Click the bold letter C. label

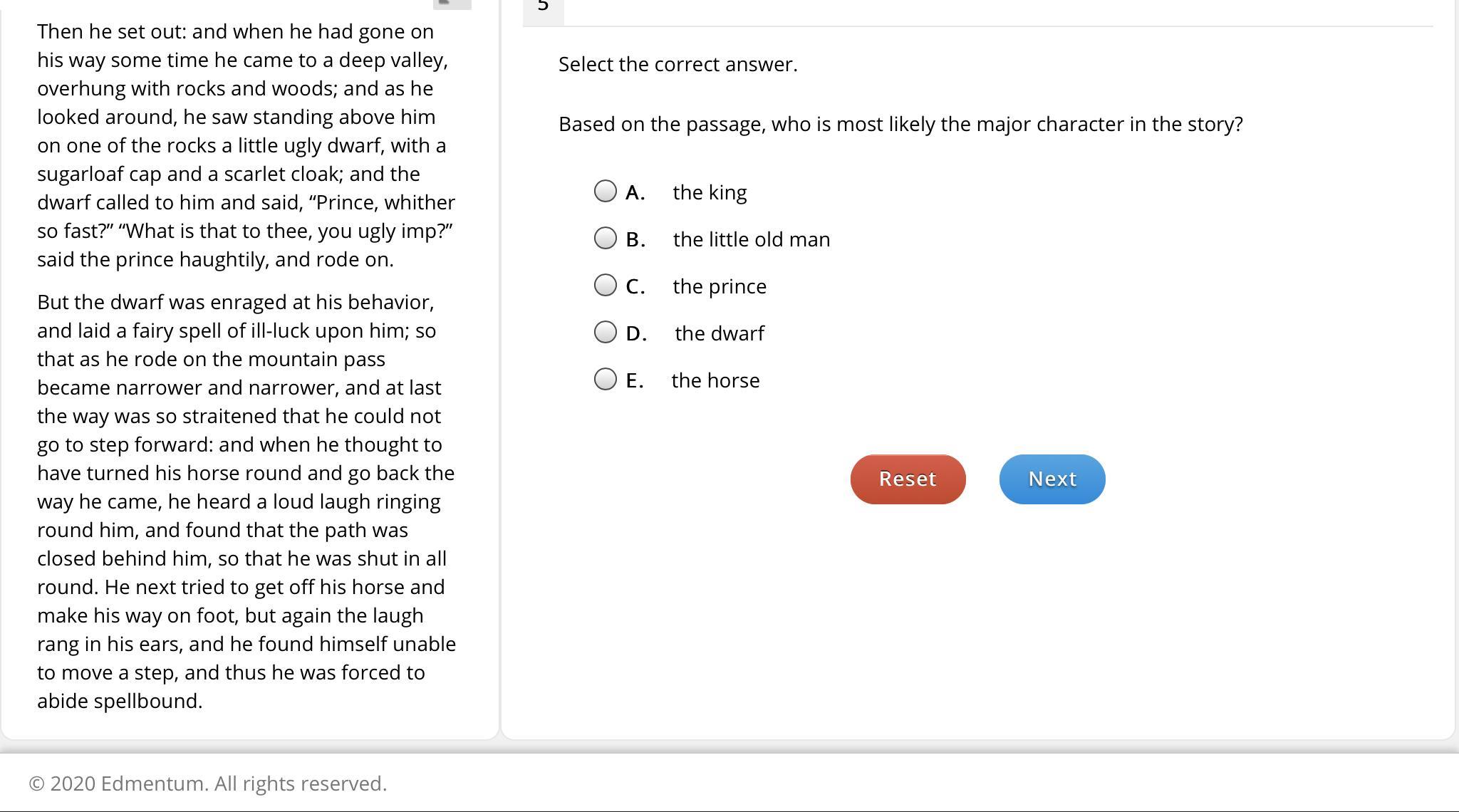click(635, 286)
